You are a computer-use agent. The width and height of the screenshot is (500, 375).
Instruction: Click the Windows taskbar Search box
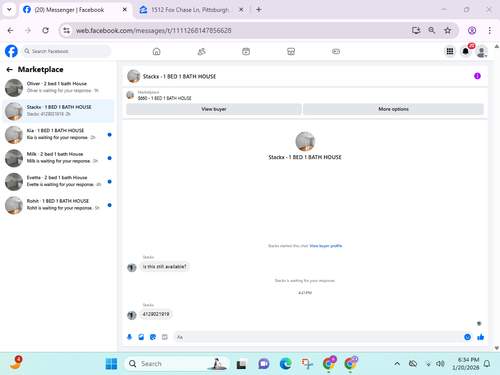pyautogui.click(x=177, y=364)
